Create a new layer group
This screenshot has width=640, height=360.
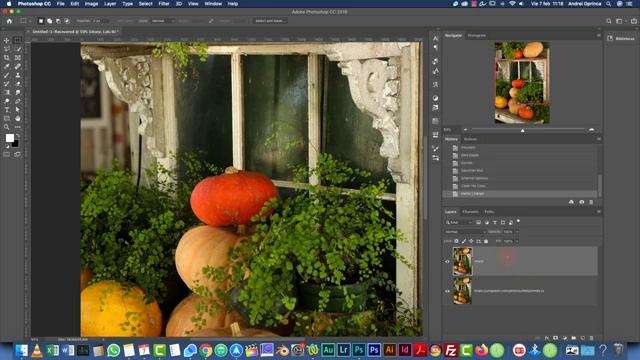point(573,338)
